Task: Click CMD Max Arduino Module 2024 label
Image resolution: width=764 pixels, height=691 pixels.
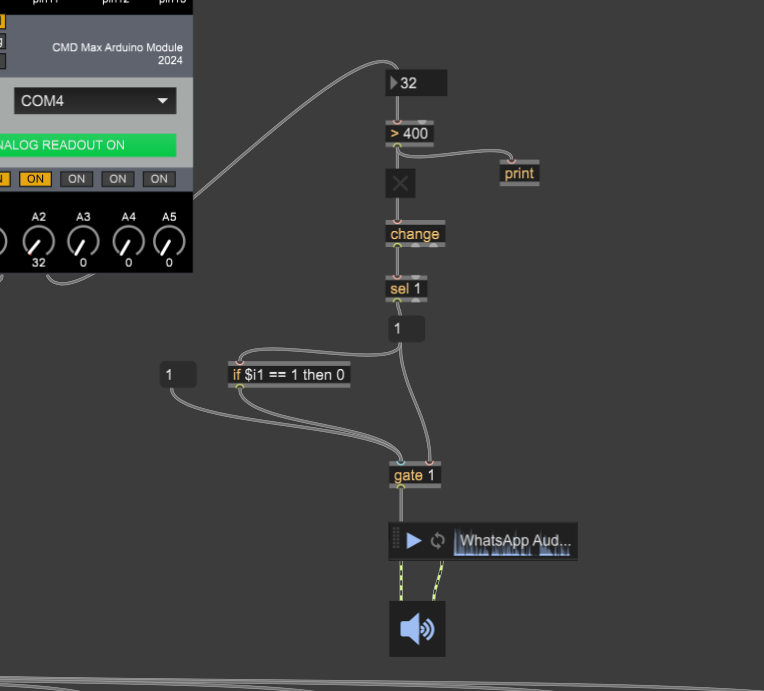Action: point(117,54)
